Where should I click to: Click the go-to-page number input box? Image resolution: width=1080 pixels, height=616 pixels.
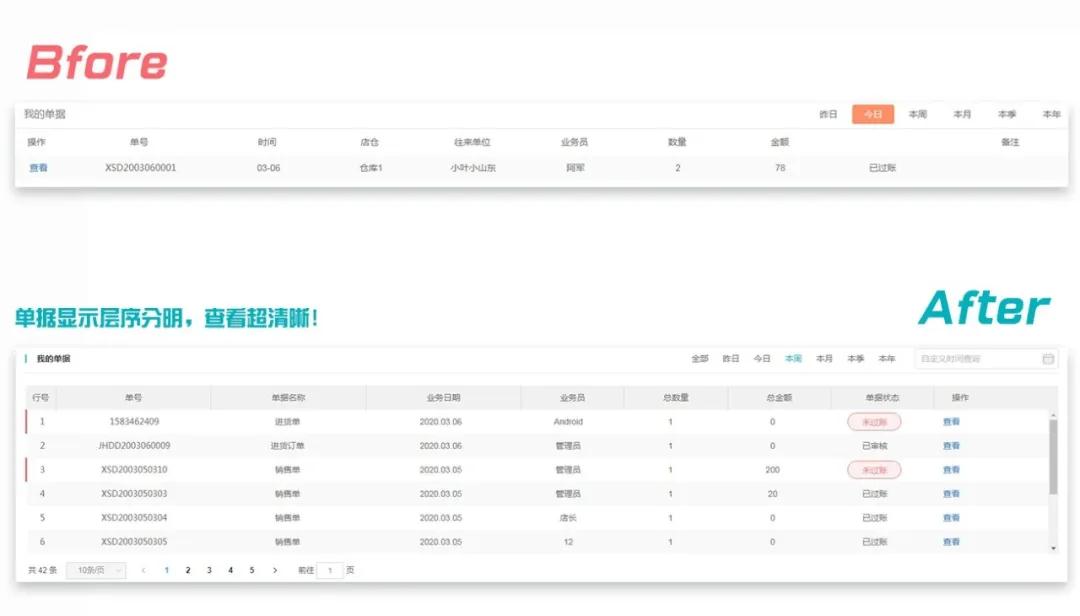tap(330, 570)
